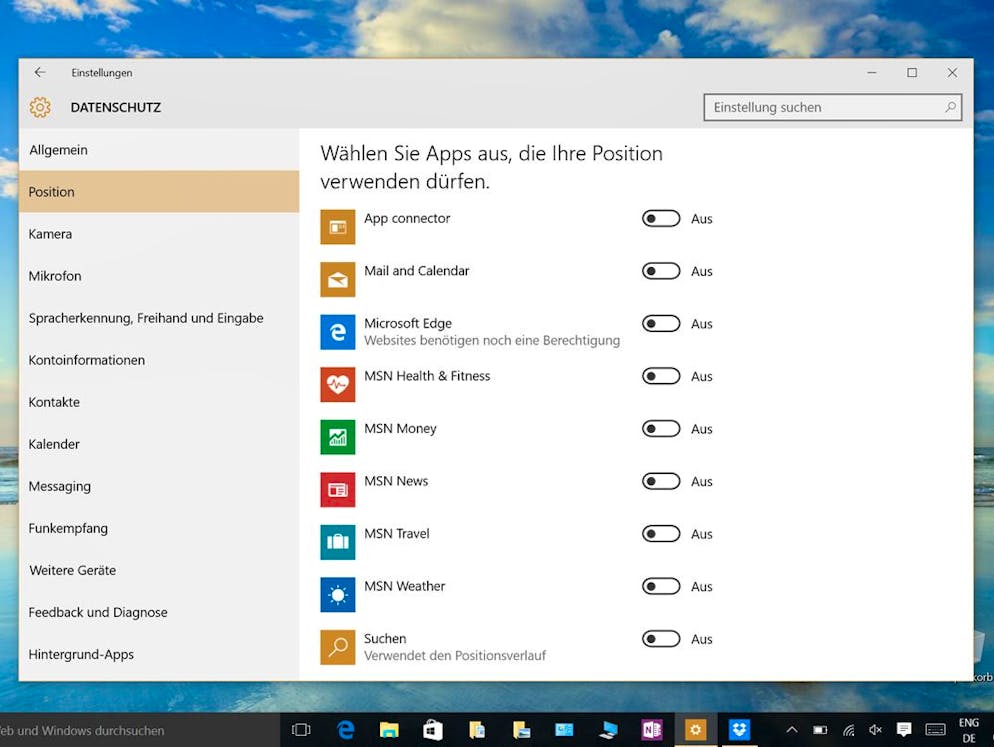Launch Microsoft Edge from the taskbar
The height and width of the screenshot is (747, 994).
click(345, 730)
